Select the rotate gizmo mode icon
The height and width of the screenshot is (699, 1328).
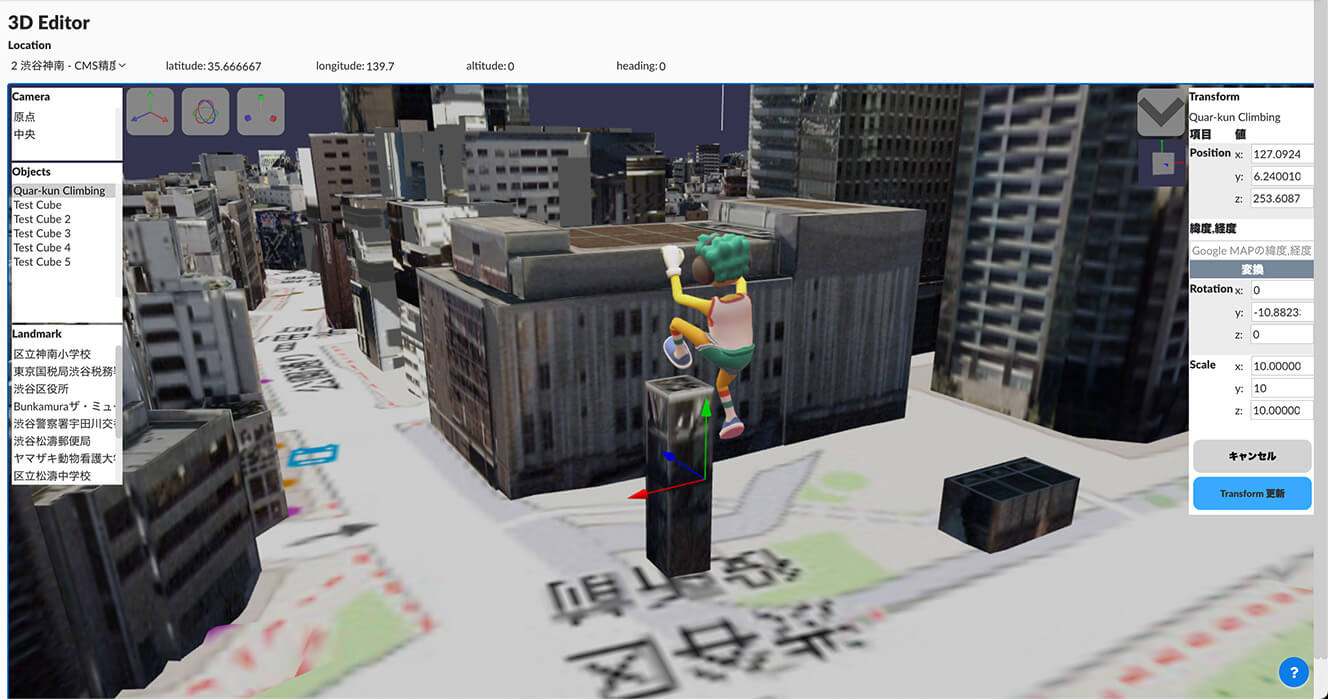(x=205, y=111)
